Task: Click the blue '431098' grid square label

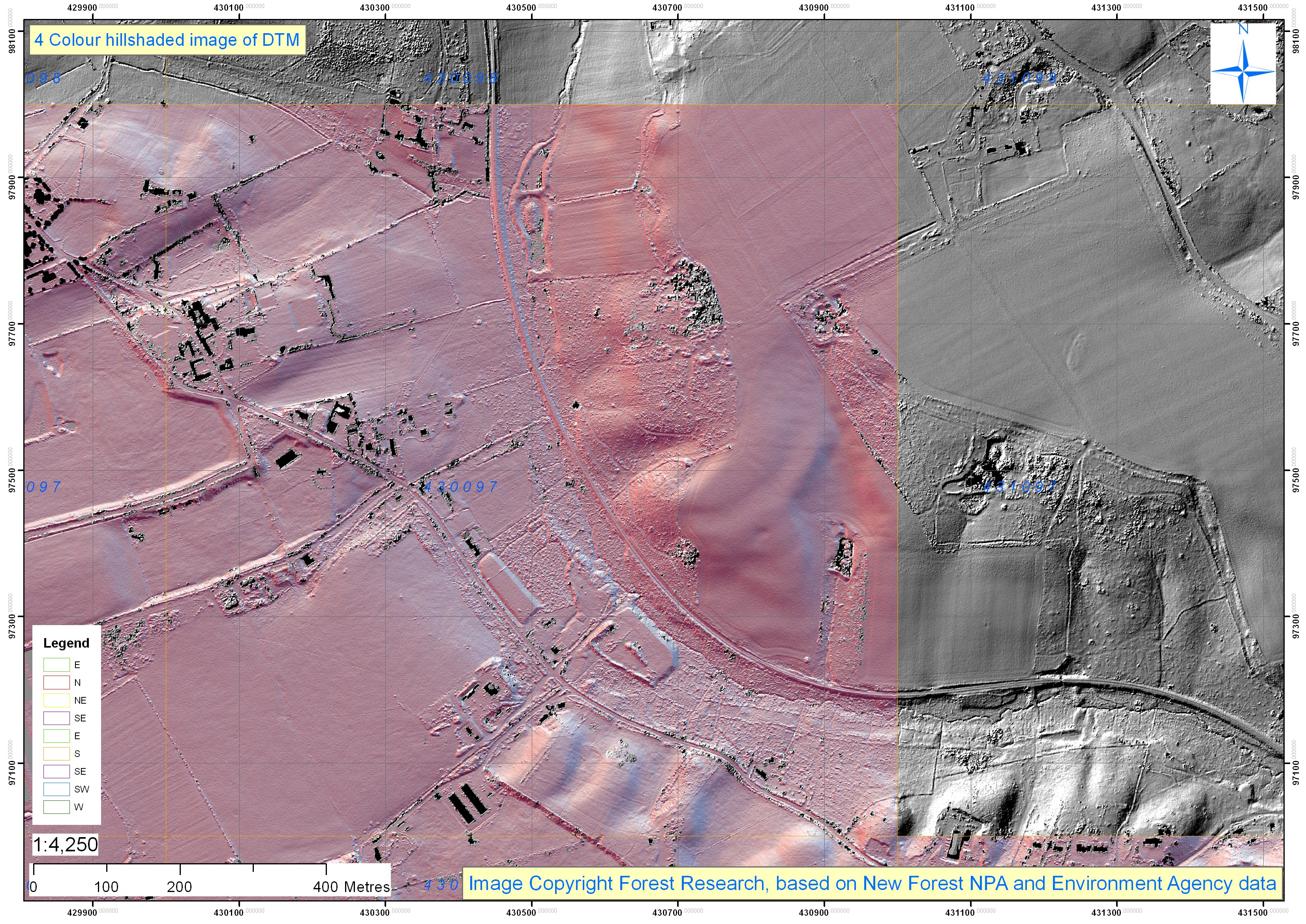Action: tap(1021, 78)
